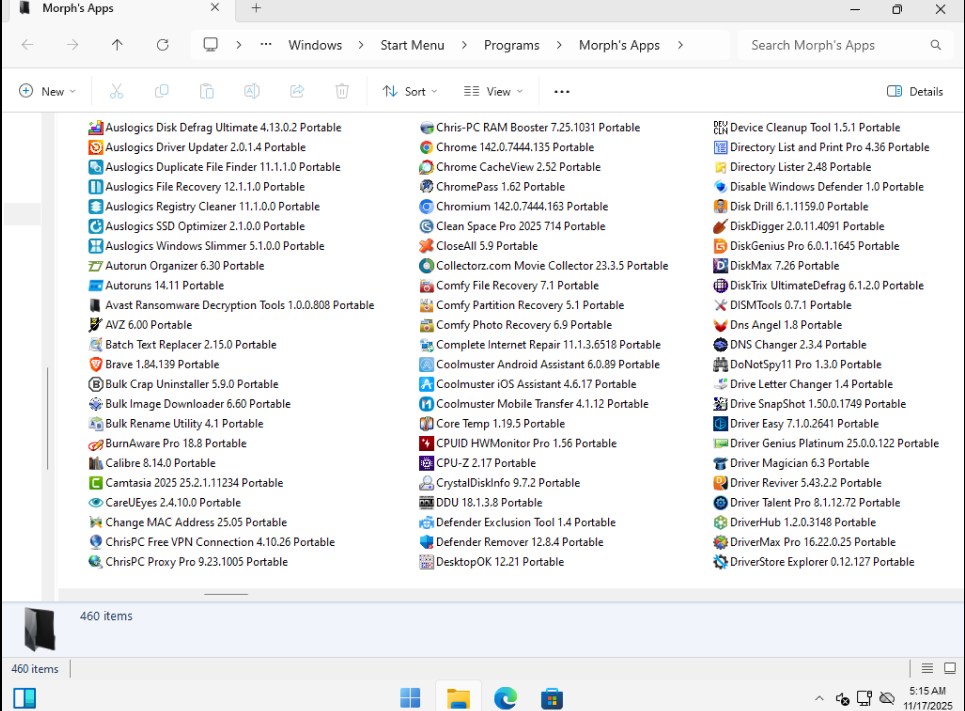Open Microsoft Edge from the taskbar
965x711 pixels.
[505, 698]
